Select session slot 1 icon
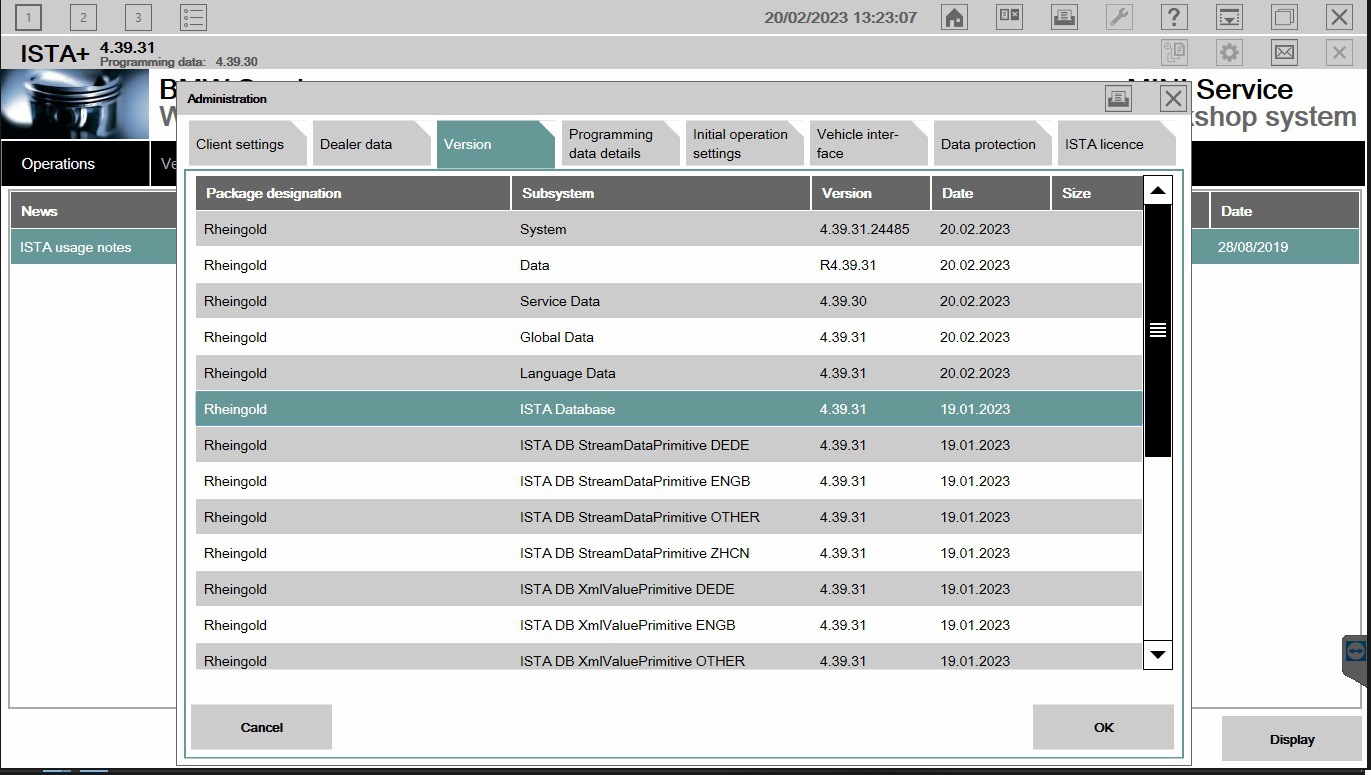 tap(29, 17)
